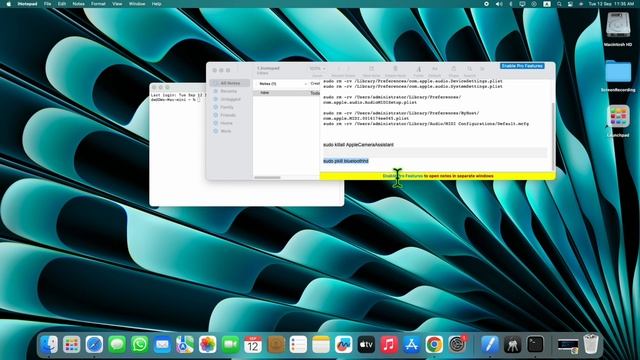Follow the Enable Pro Features link in yellow bar
The width and height of the screenshot is (640, 360).
click(x=402, y=176)
